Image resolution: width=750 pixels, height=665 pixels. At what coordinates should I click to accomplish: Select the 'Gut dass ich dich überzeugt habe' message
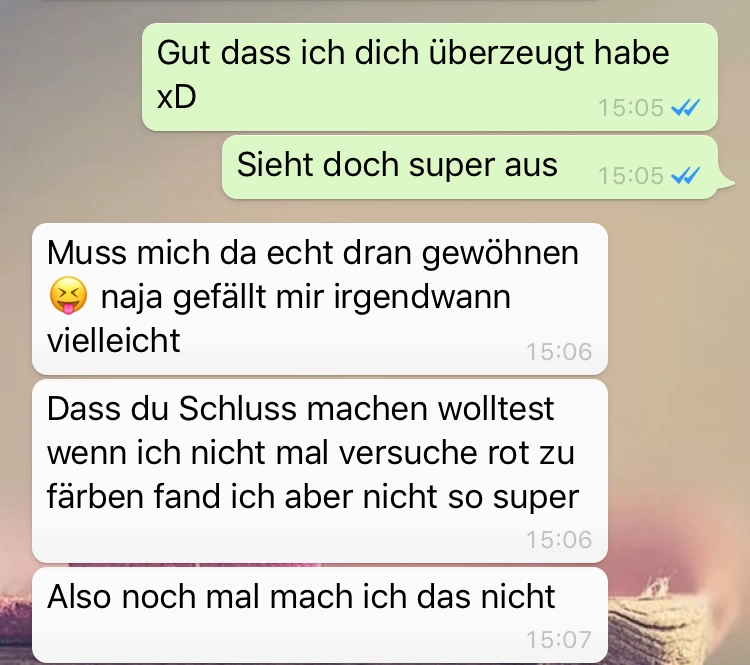[x=430, y=77]
